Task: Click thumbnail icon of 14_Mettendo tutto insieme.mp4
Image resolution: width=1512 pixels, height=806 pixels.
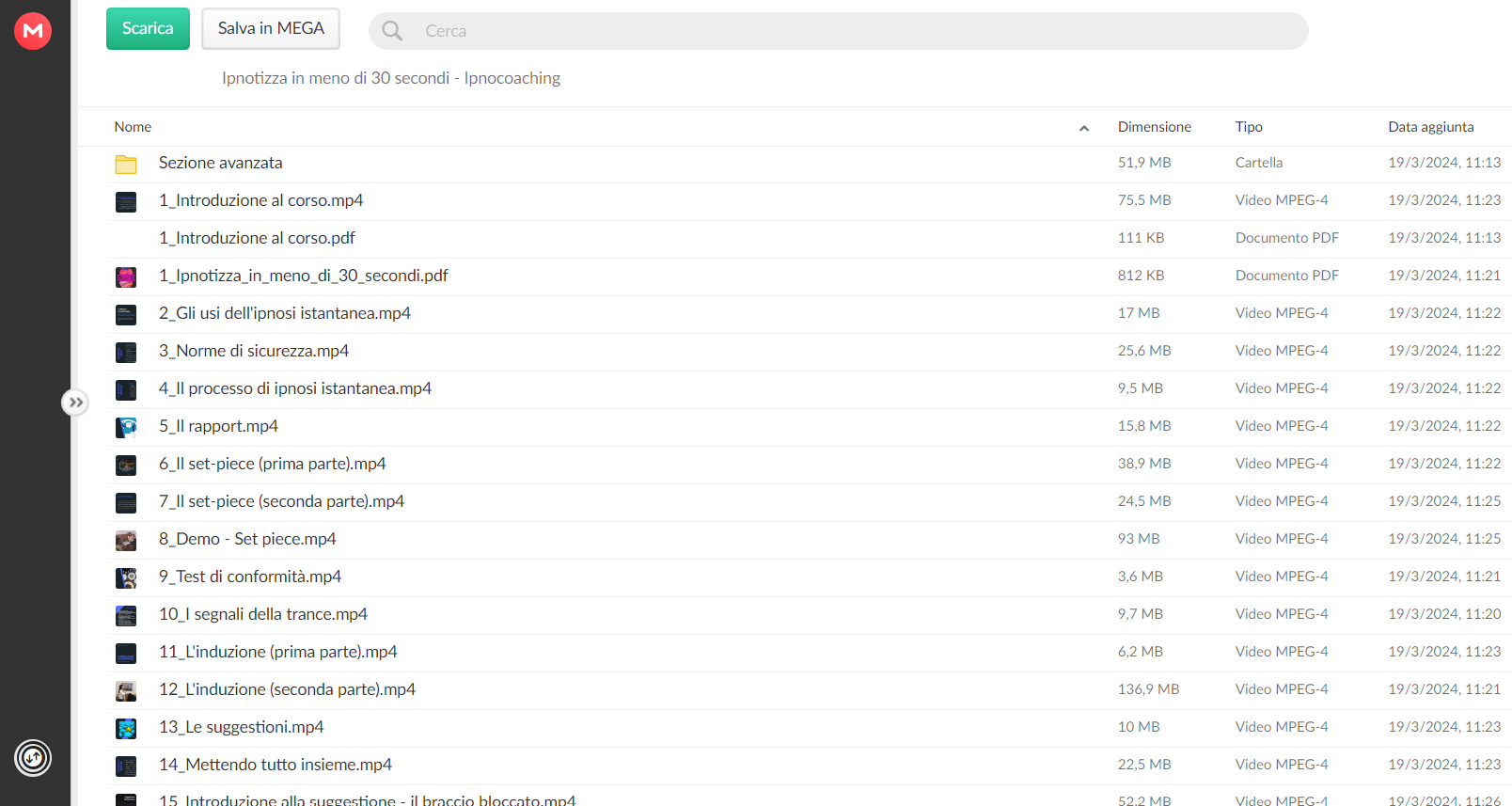Action: pos(126,766)
